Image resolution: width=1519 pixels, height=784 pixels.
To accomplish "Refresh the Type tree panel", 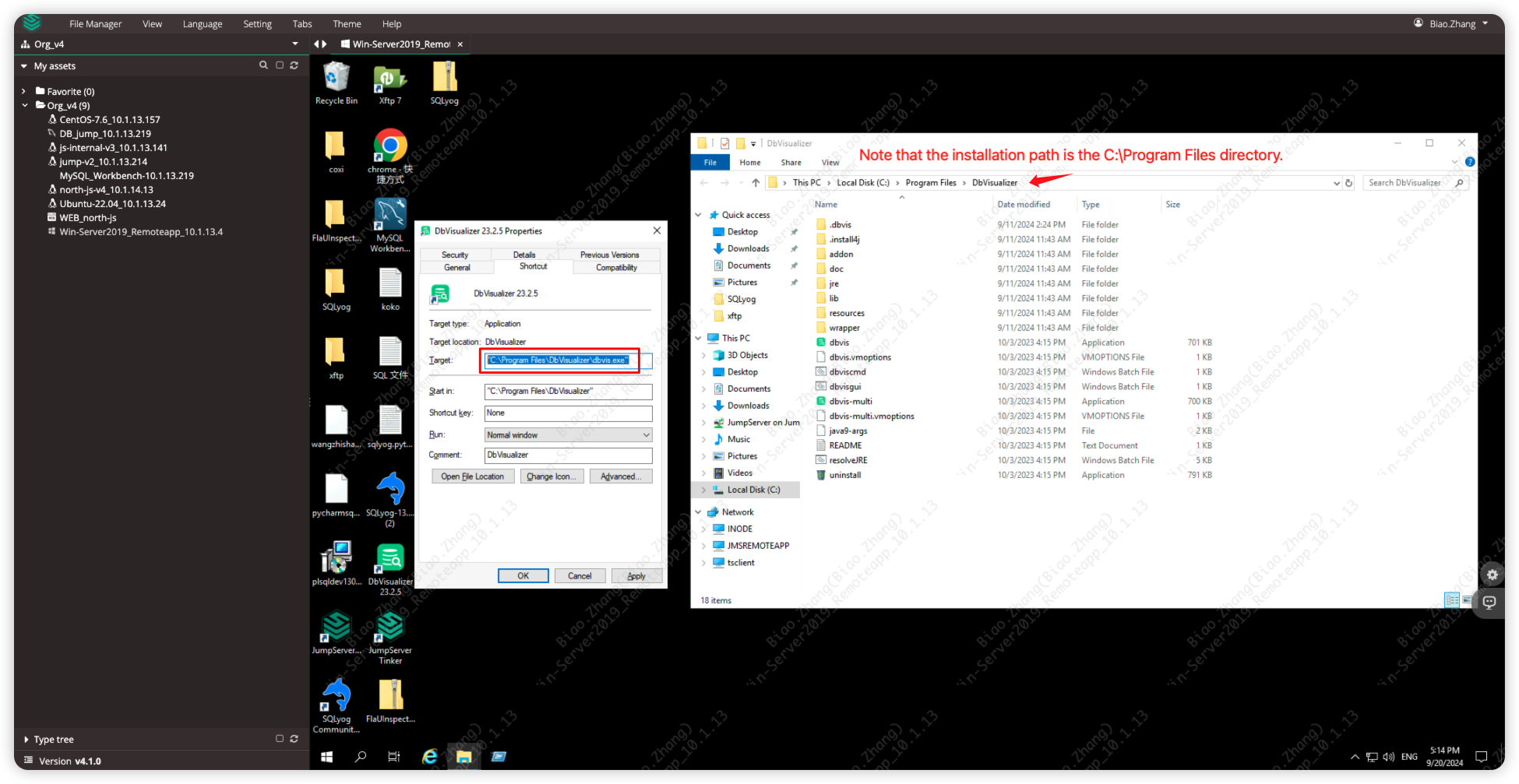I will [x=294, y=739].
